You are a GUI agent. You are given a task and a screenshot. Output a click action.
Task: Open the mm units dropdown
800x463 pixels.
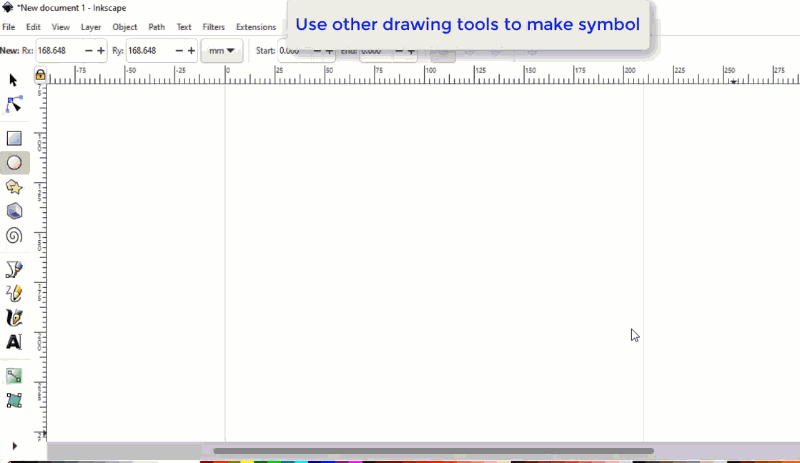pyautogui.click(x=221, y=51)
